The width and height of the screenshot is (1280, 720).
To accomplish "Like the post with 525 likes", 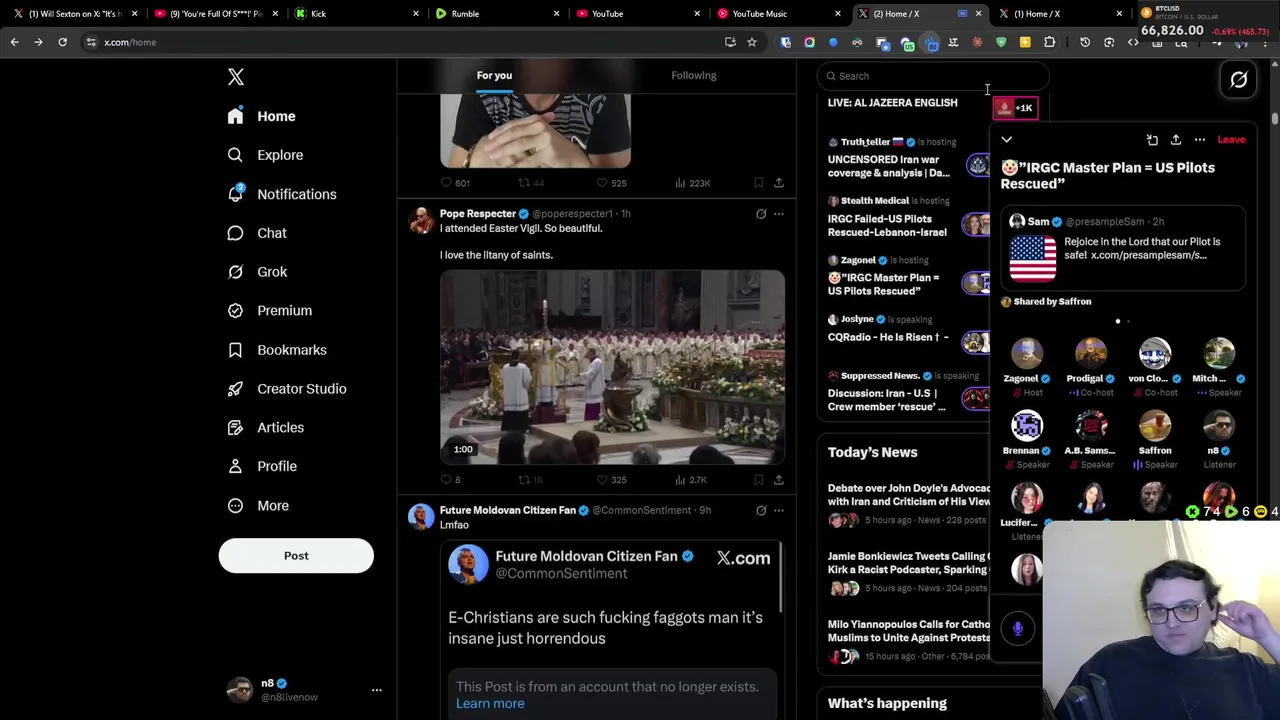I will coord(611,183).
